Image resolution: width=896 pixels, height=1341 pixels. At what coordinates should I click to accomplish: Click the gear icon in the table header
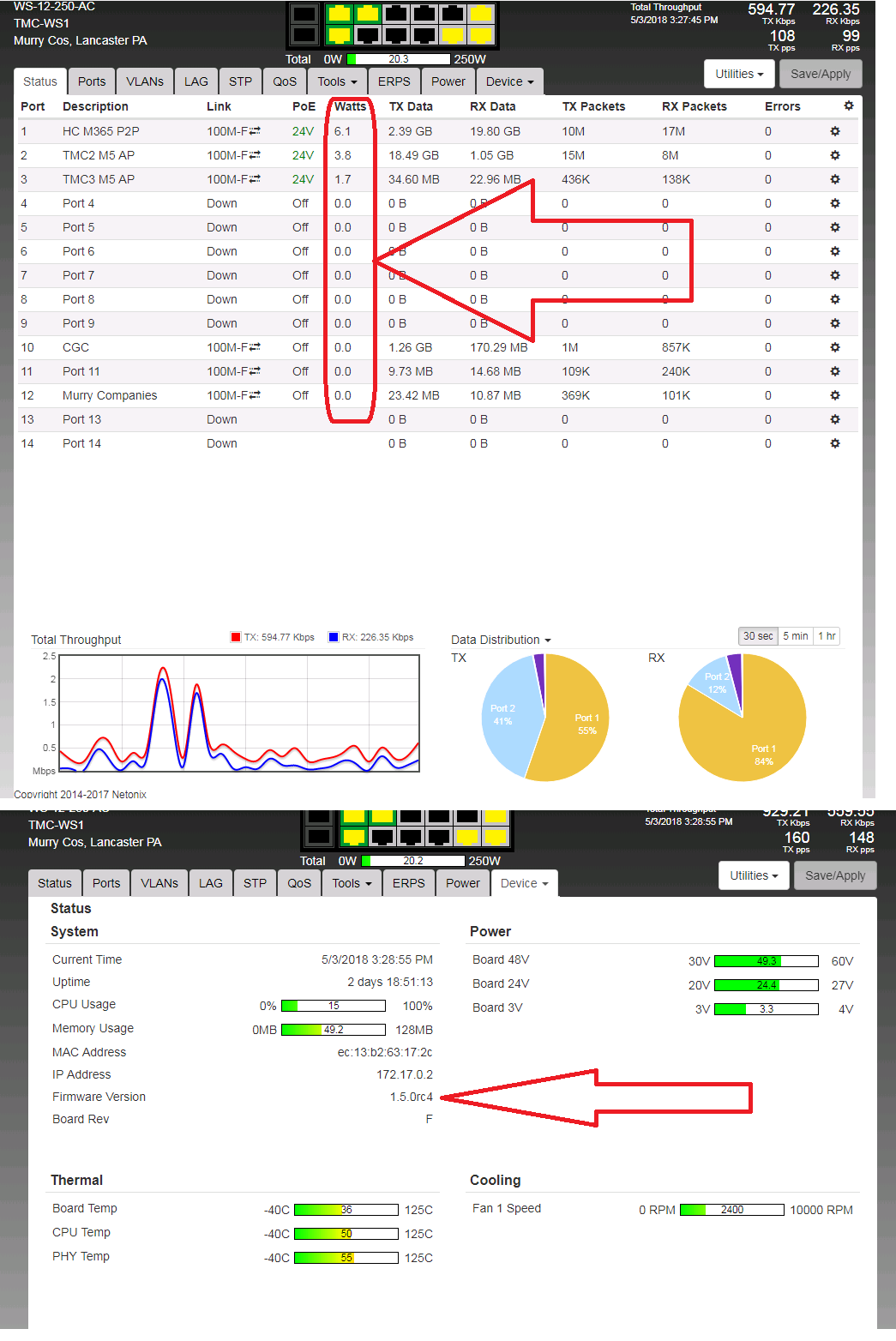pos(848,105)
